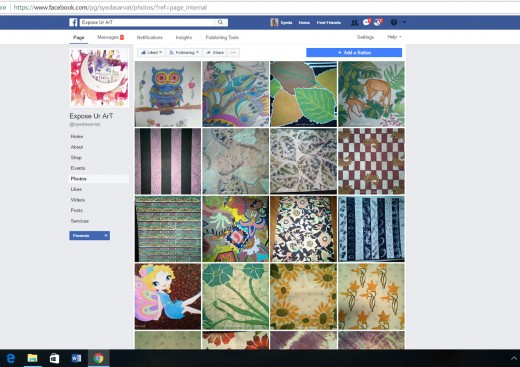
Task: Click the Syeda profile name
Action: [x=286, y=23]
